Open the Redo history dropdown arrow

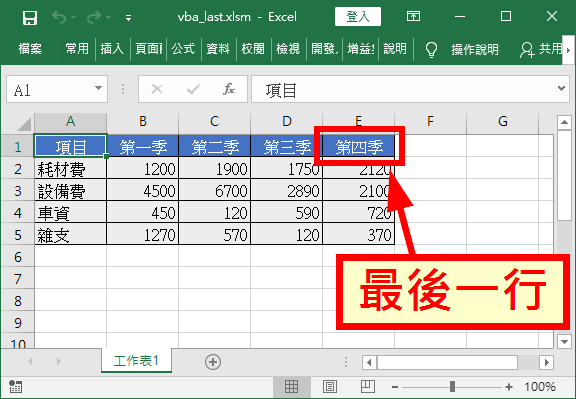108,17
